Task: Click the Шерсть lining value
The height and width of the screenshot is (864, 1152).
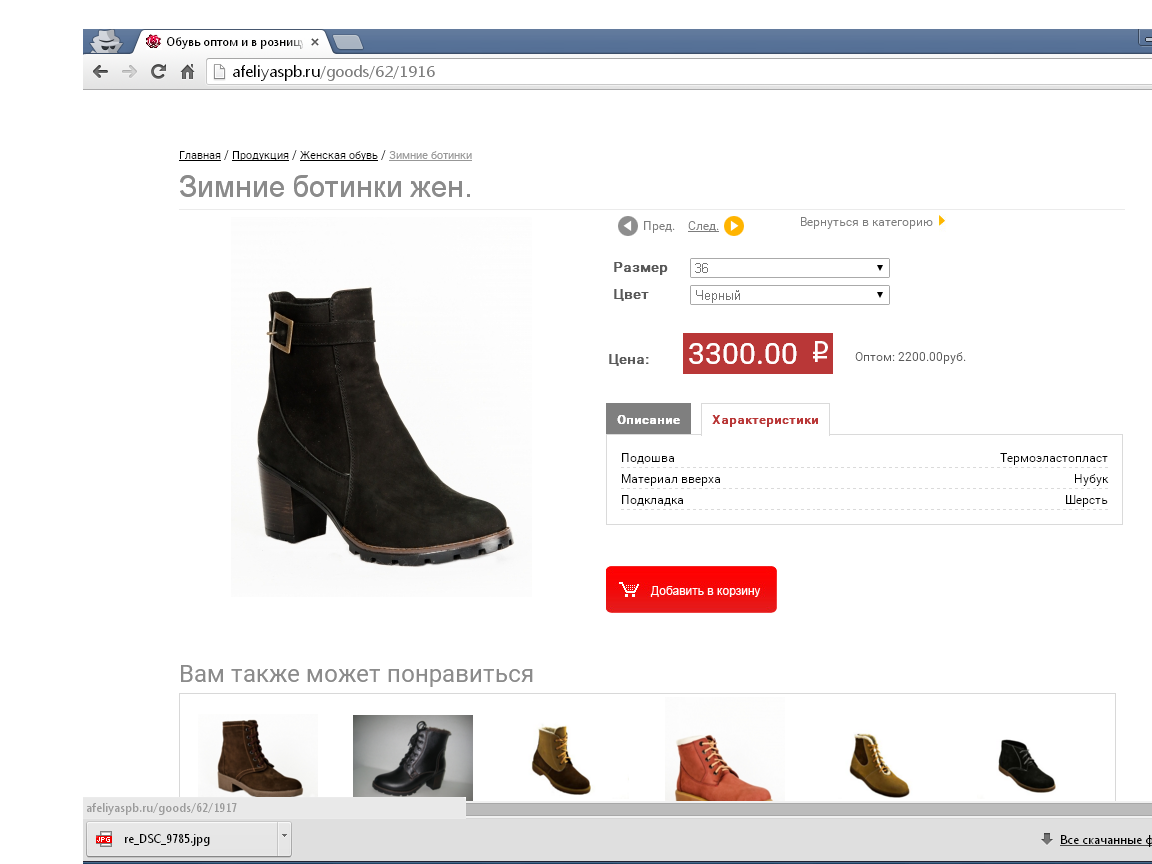Action: tap(1086, 500)
